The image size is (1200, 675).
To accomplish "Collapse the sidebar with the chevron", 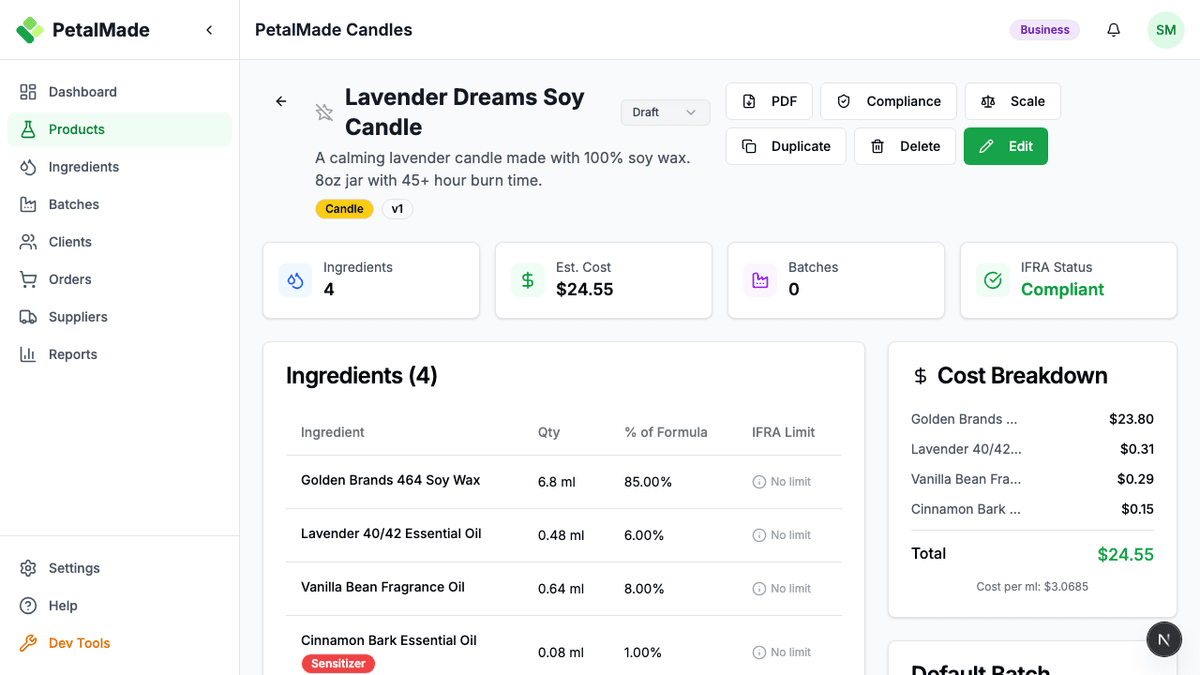I will point(209,30).
